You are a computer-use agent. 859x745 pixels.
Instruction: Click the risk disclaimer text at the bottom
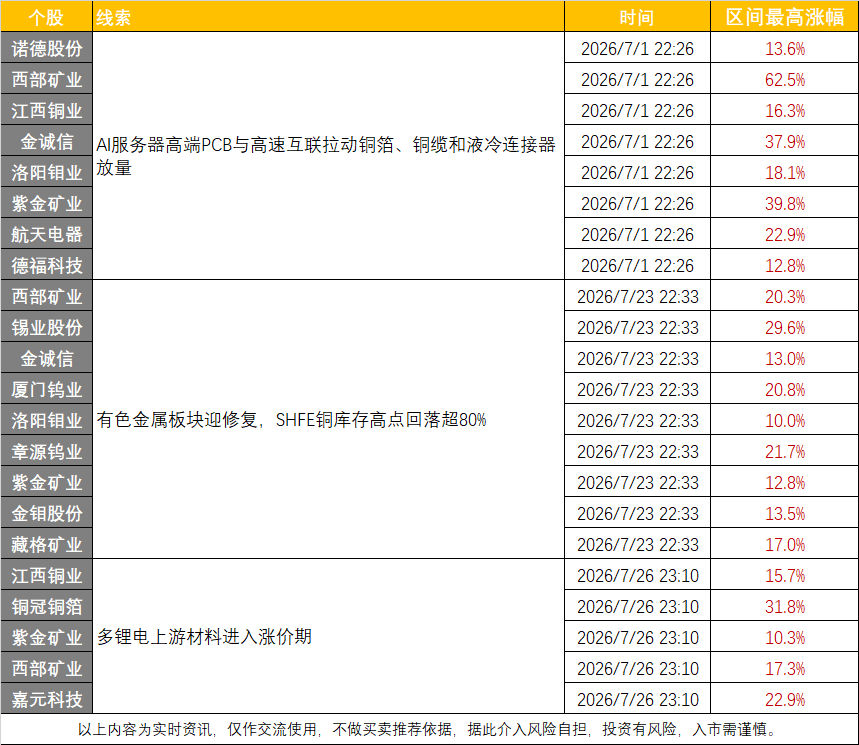point(428,729)
